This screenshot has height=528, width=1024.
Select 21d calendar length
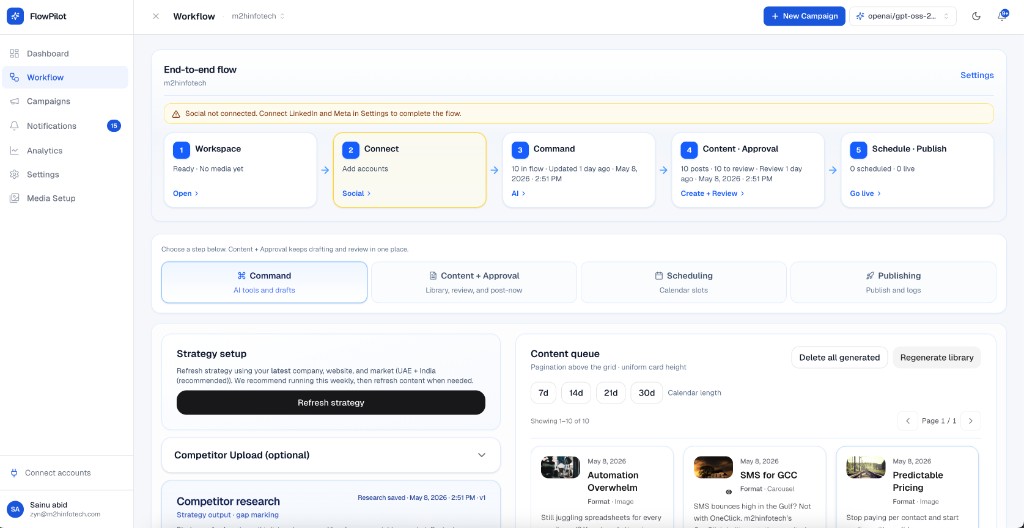[x=611, y=393]
